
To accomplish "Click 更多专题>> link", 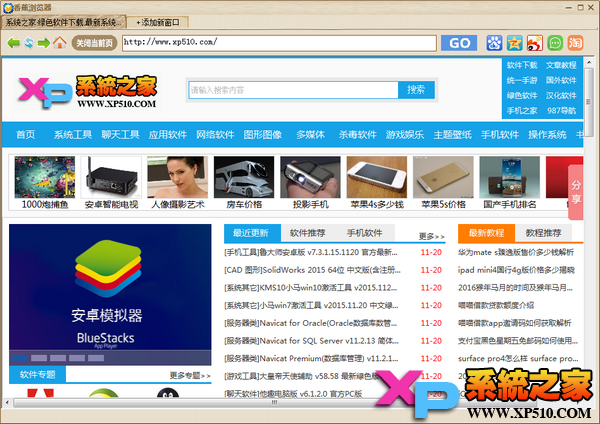I will [190, 375].
